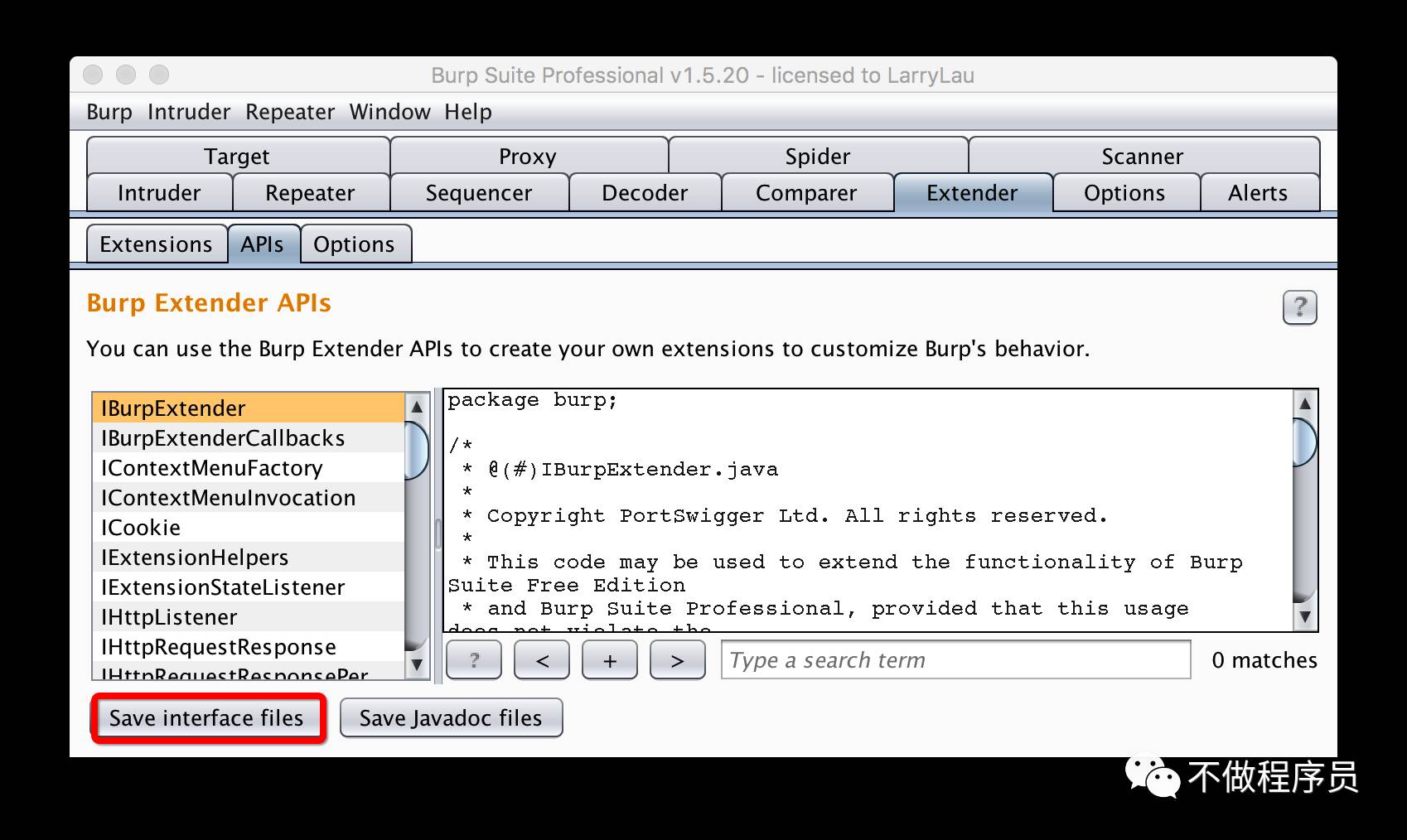The image size is (1407, 840).
Task: Open the Repeater menu
Action: coord(290,112)
